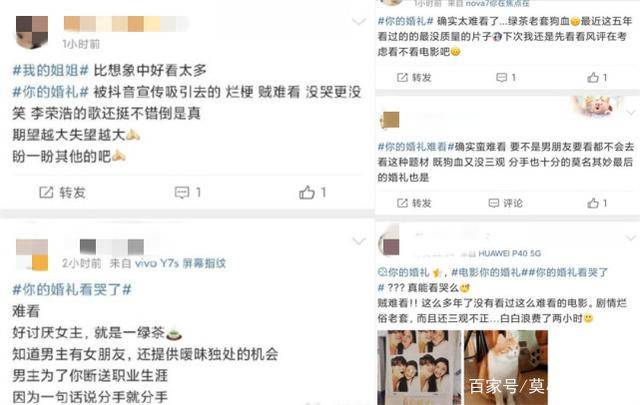Viewport: 640px width, 405px height.
Task: View the photo booth strip thumbnail
Action: tap(419, 367)
